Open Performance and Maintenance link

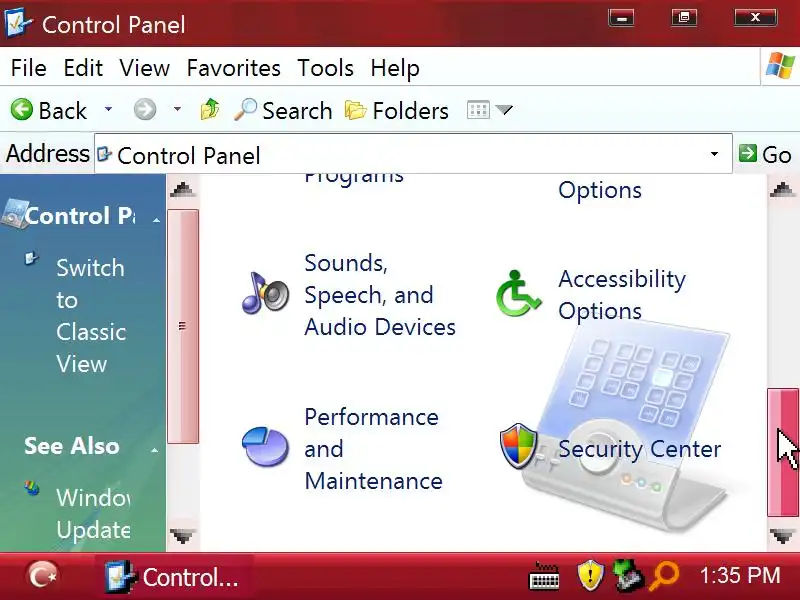373,449
